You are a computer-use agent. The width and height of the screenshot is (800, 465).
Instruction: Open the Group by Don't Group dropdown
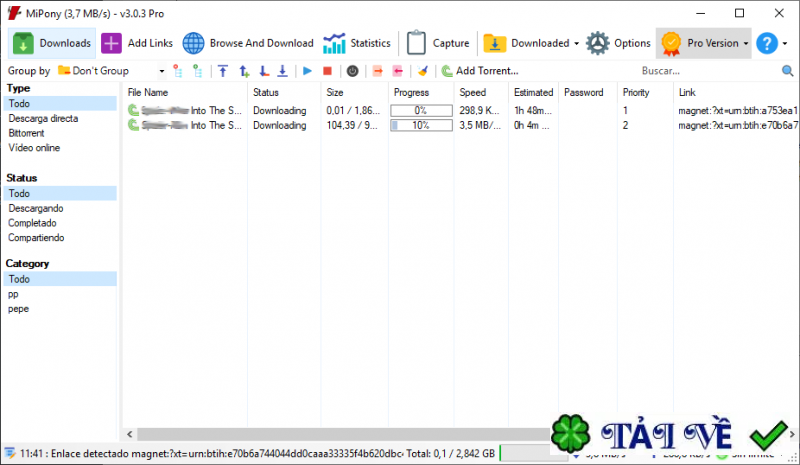pos(111,71)
